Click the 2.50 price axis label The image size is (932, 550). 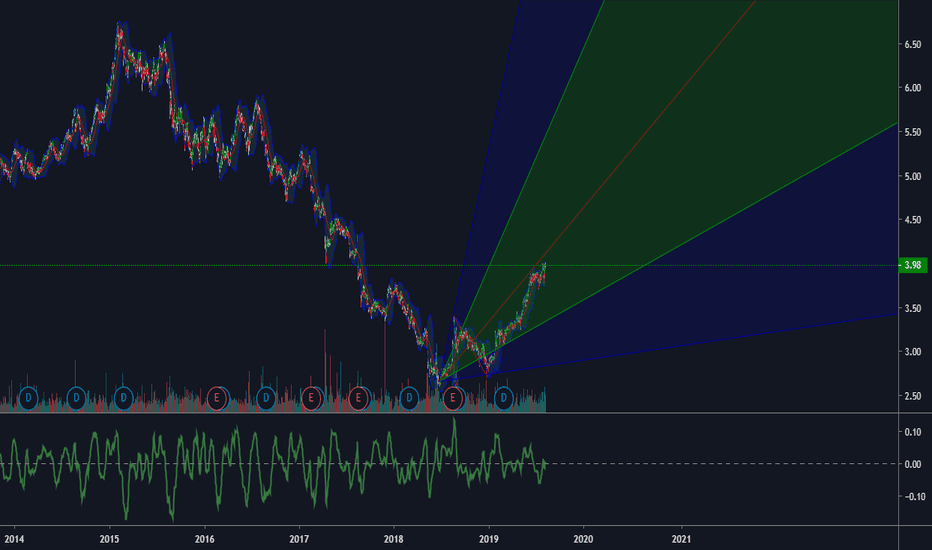(x=912, y=396)
